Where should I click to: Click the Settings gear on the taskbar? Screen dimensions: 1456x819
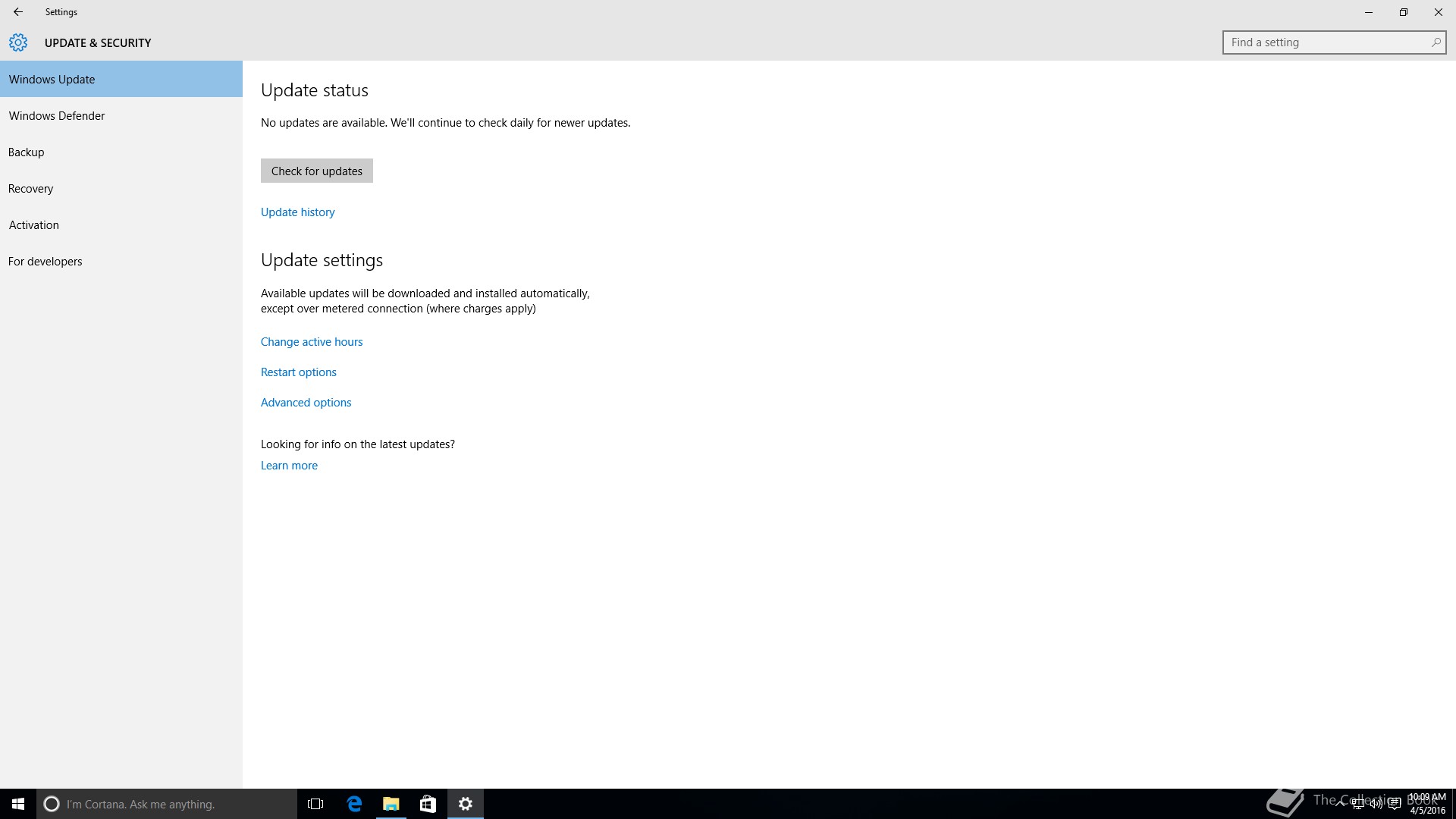point(466,804)
